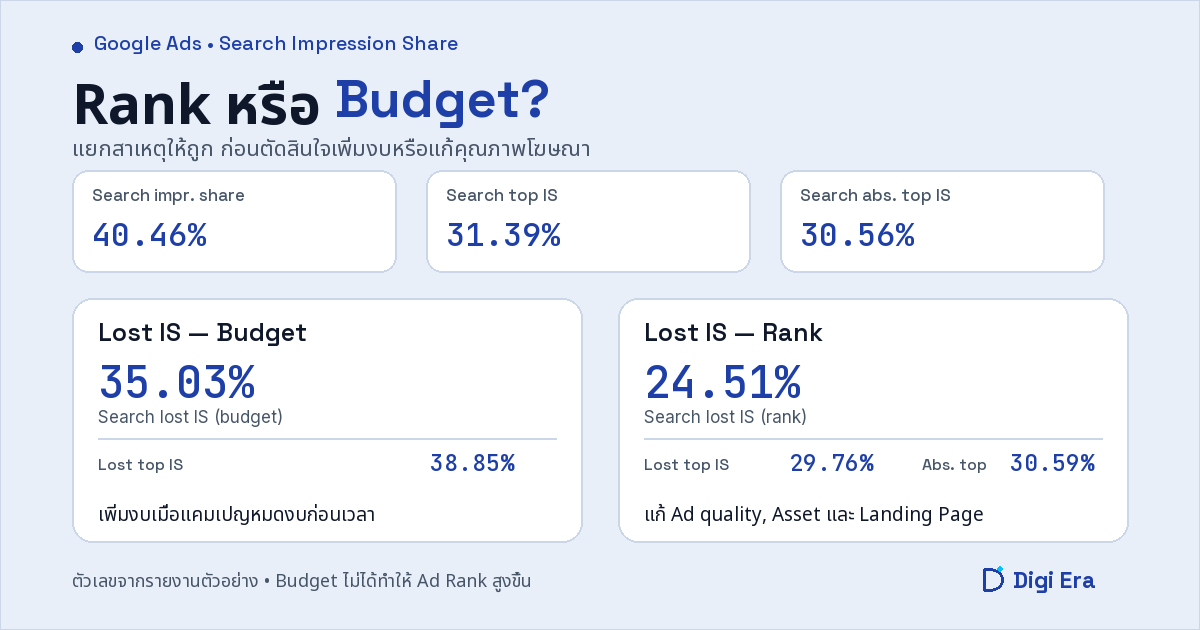Select the Search top IS card

coord(588,221)
